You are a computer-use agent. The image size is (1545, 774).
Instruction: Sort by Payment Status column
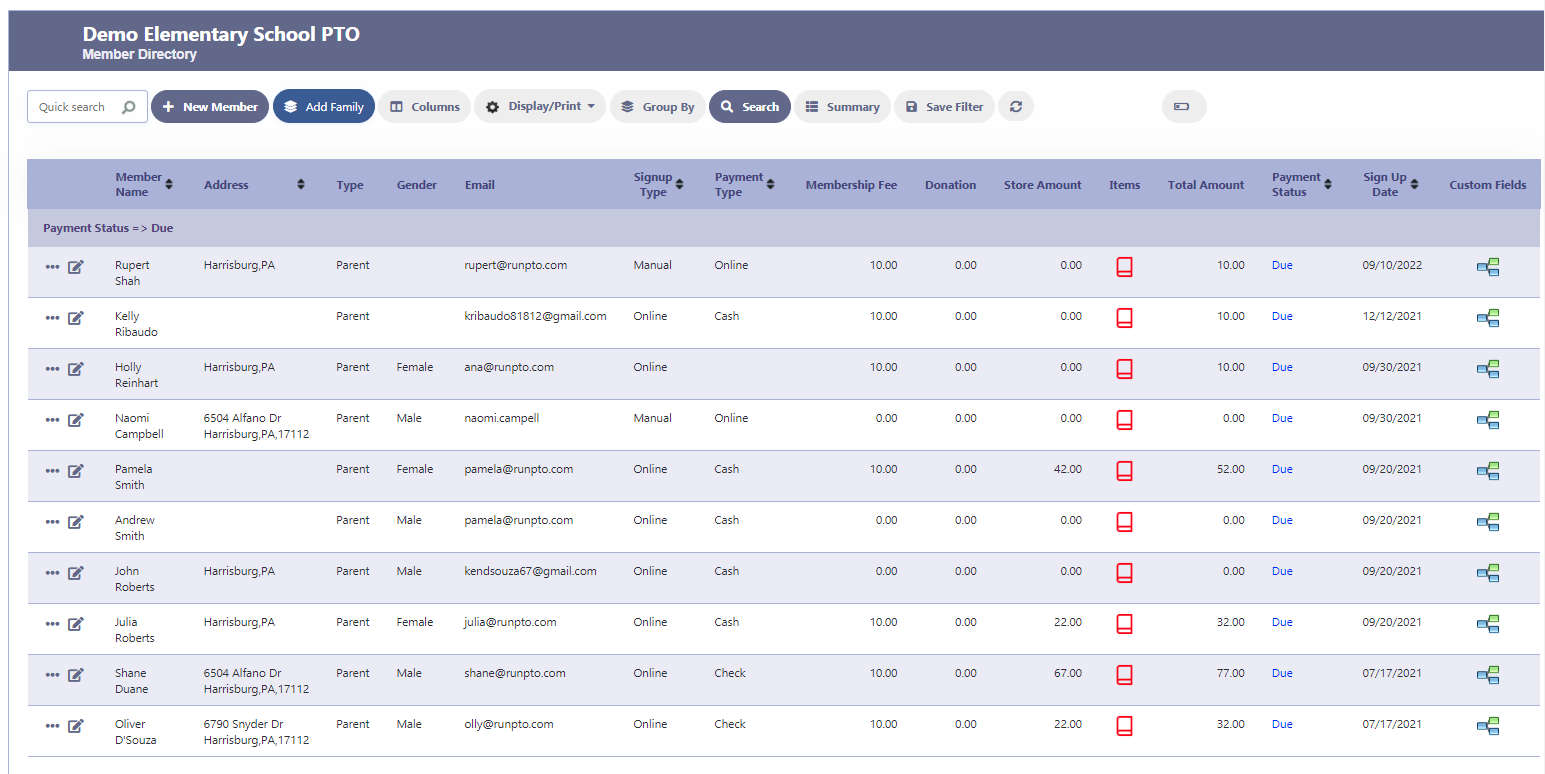pyautogui.click(x=1328, y=184)
